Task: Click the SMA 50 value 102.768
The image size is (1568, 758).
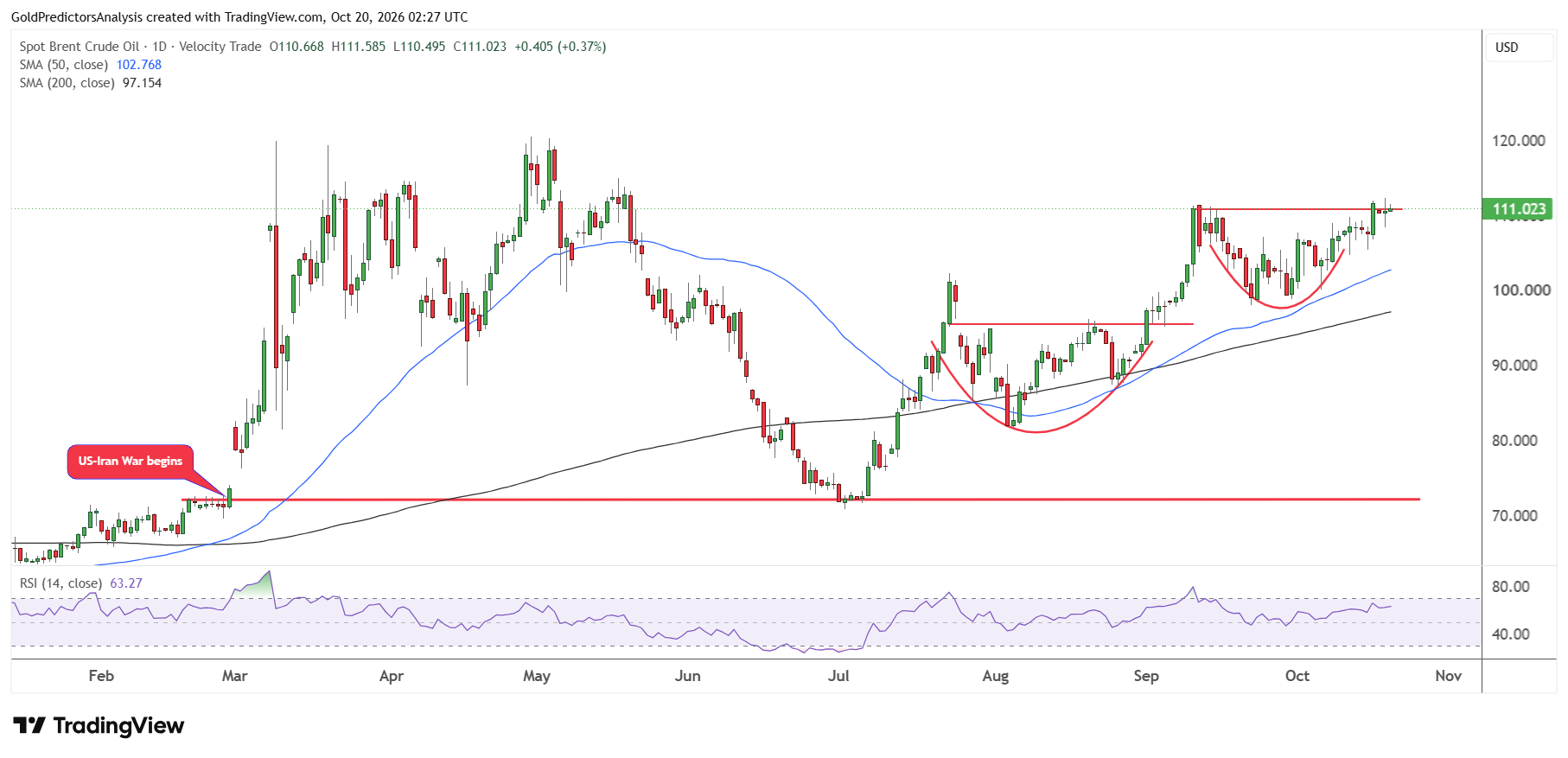Action: (139, 65)
